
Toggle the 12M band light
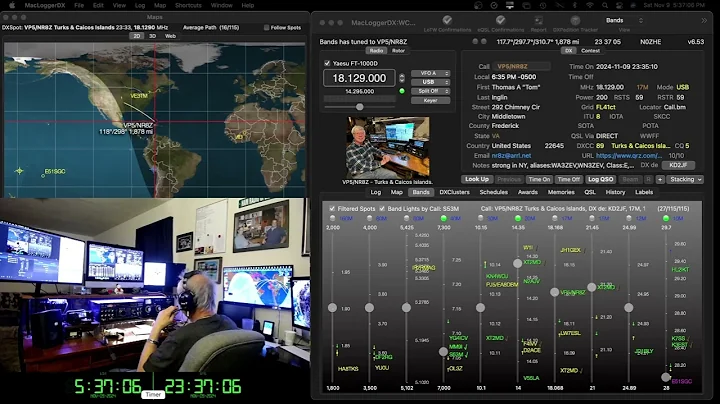(x=629, y=219)
